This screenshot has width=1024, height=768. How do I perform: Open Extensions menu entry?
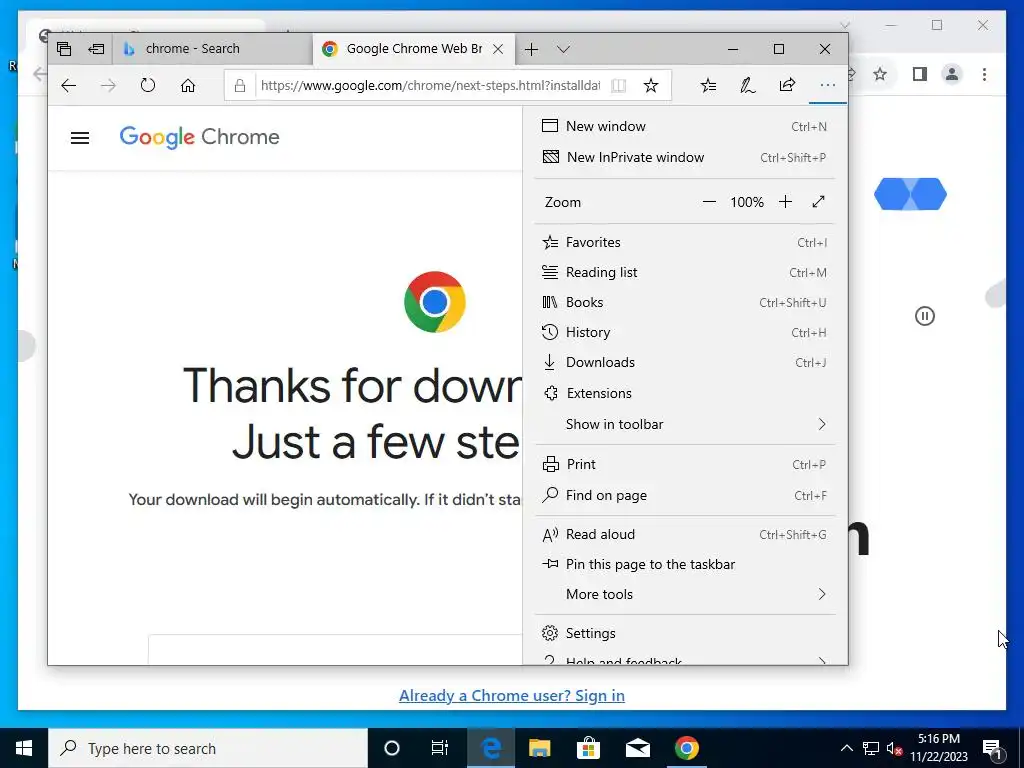pos(684,393)
